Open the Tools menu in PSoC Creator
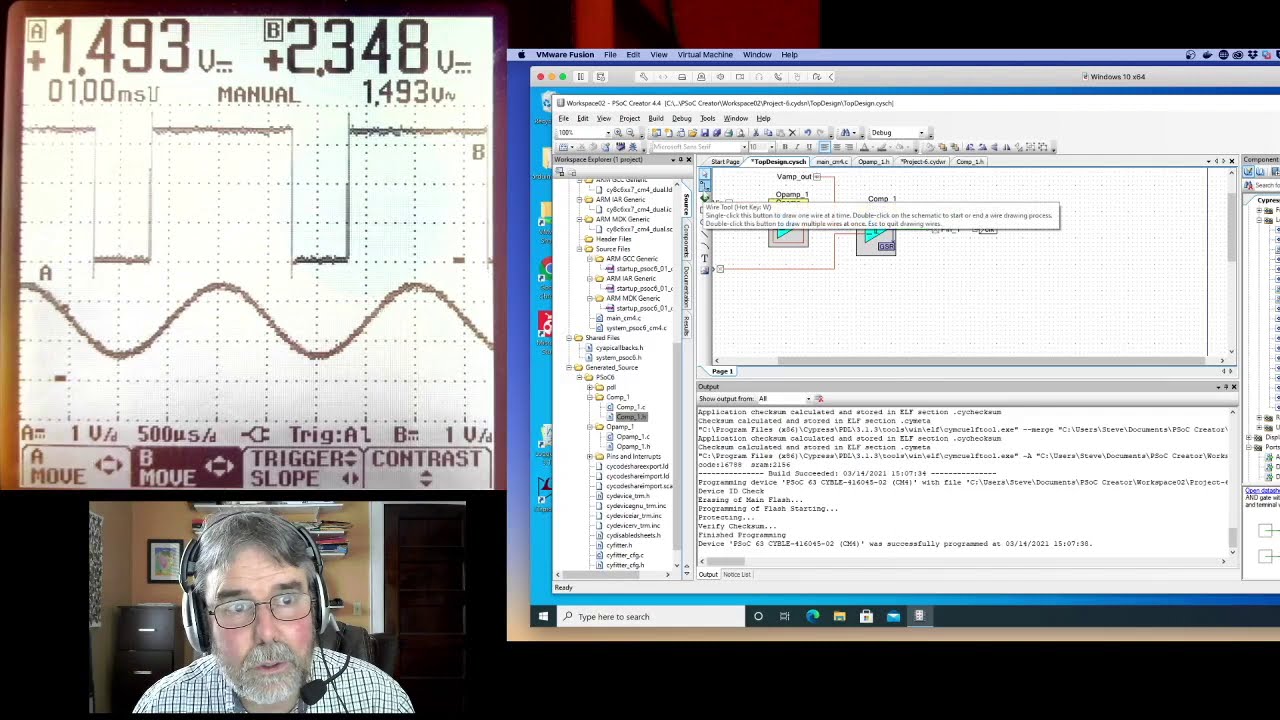The width and height of the screenshot is (1280, 720). (707, 118)
